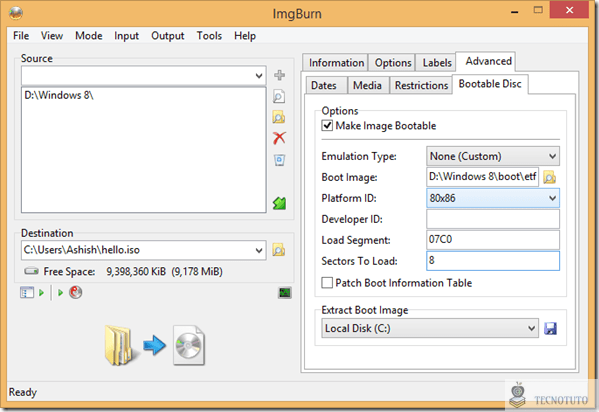Open Extract Boot Image drive dropdown
The width and height of the screenshot is (599, 412).
click(430, 328)
